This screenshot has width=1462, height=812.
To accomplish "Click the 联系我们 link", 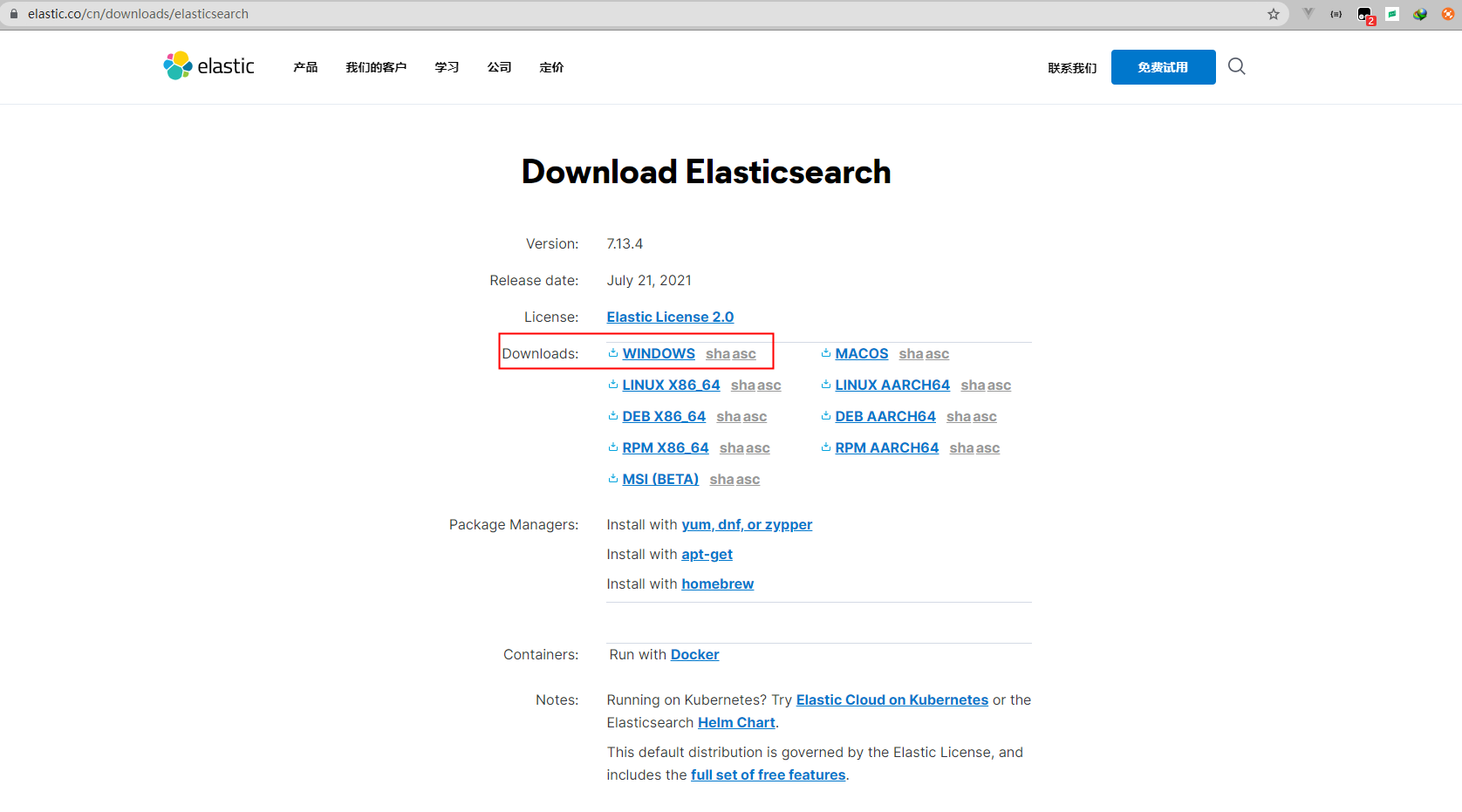I will tap(1072, 68).
